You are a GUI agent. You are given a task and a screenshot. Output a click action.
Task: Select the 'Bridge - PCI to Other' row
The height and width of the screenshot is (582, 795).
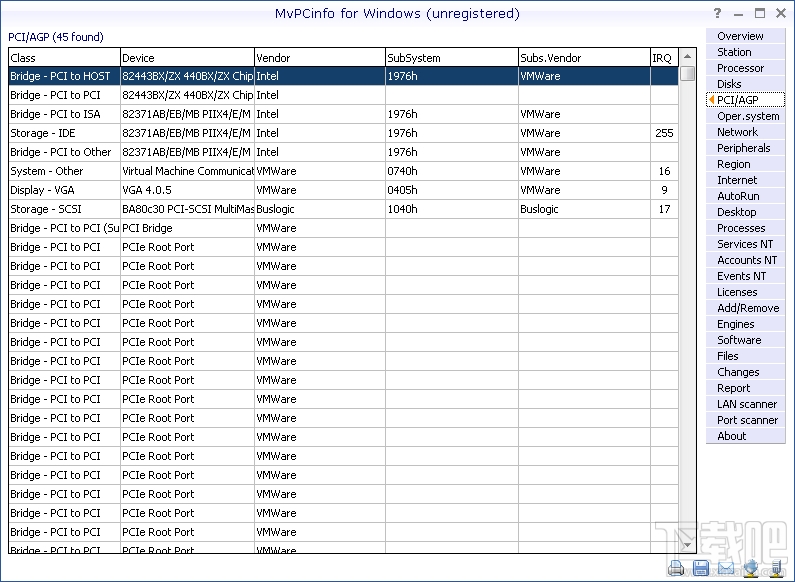(x=343, y=152)
